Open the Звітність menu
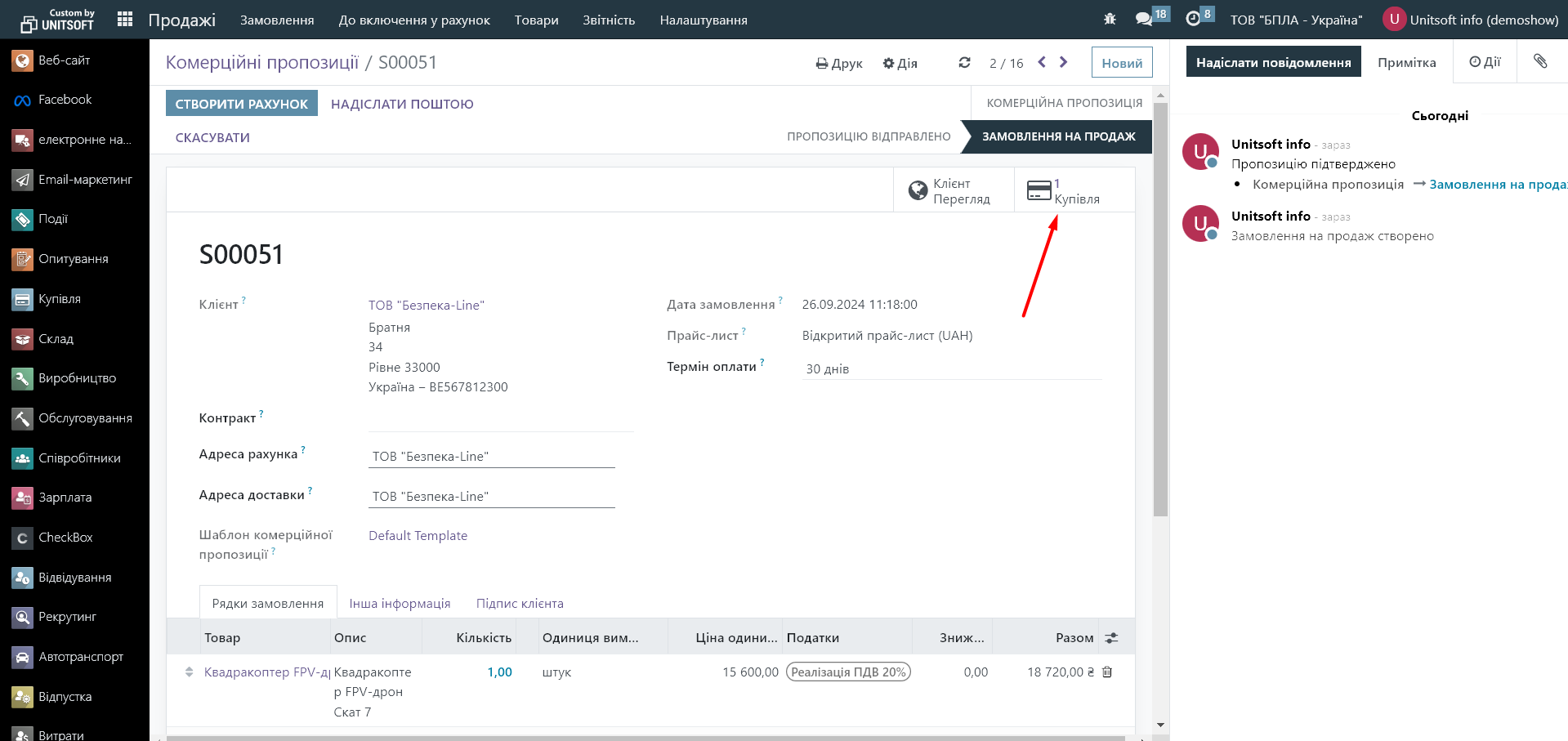This screenshot has width=1568, height=741. pyautogui.click(x=608, y=20)
